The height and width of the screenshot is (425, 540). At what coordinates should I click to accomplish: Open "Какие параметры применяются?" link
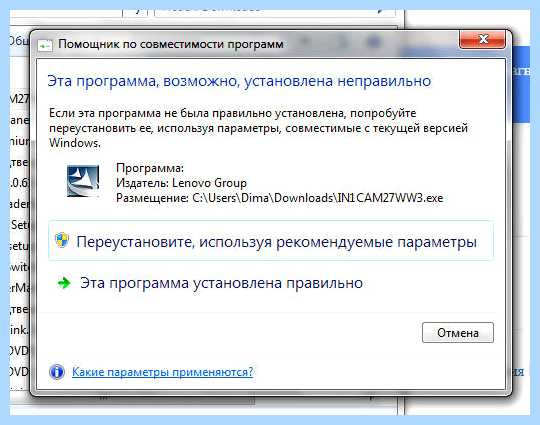pos(162,372)
